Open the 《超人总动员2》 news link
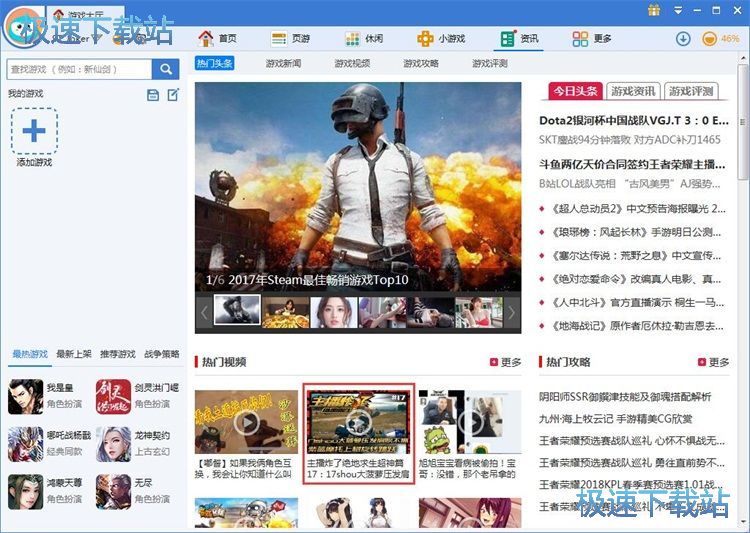 [637, 209]
